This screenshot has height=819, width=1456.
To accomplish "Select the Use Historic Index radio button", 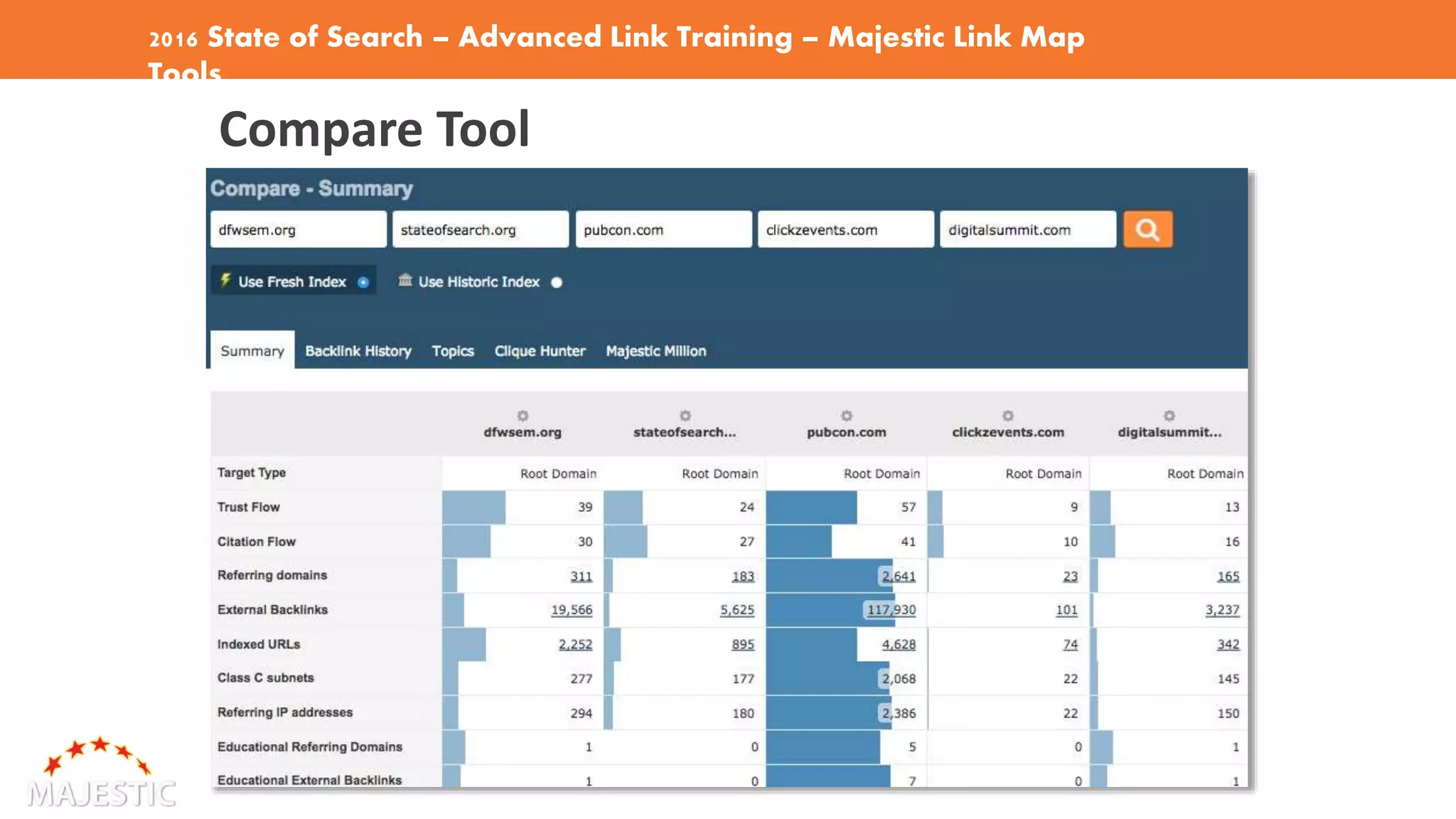I will click(557, 282).
